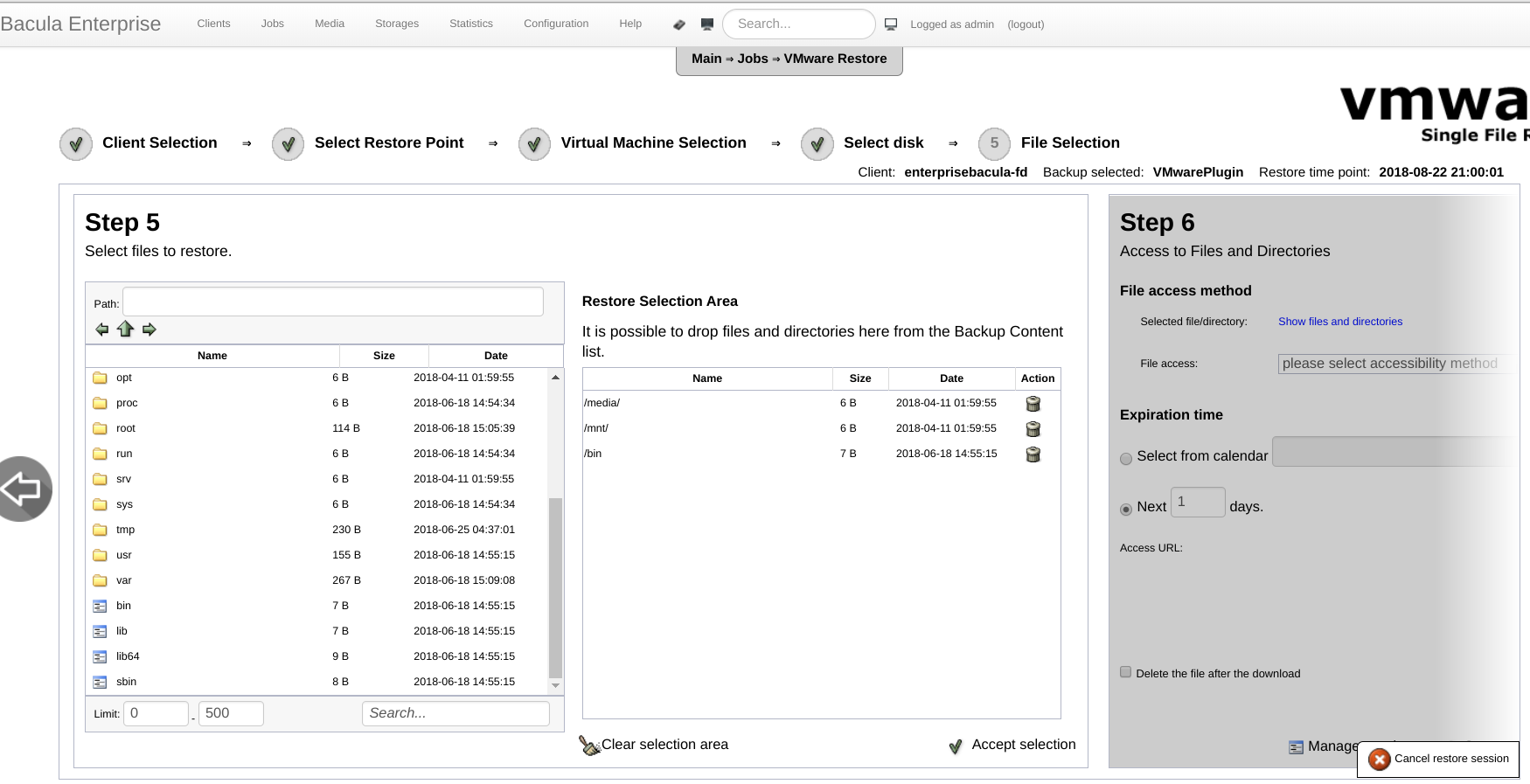The width and height of the screenshot is (1530, 784).
Task: Click the Next days number field
Action: point(1198,502)
